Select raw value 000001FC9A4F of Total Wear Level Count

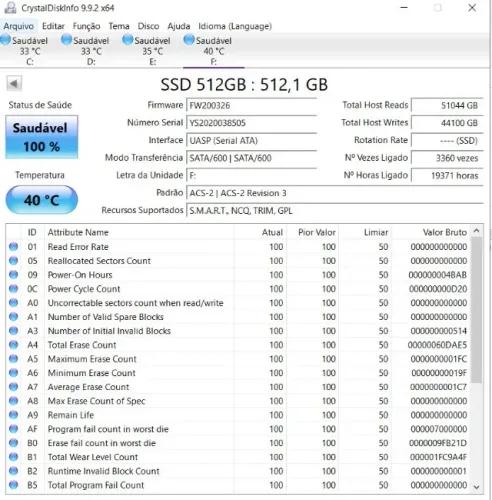(438, 457)
